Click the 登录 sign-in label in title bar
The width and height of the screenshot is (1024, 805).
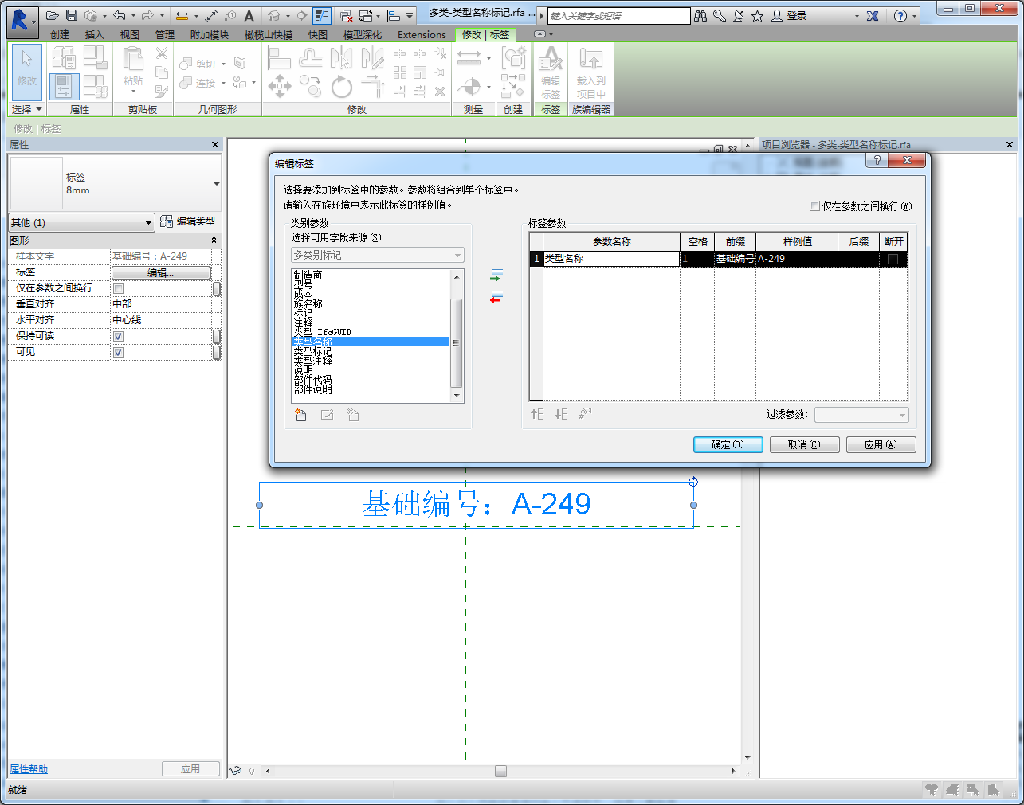click(797, 16)
